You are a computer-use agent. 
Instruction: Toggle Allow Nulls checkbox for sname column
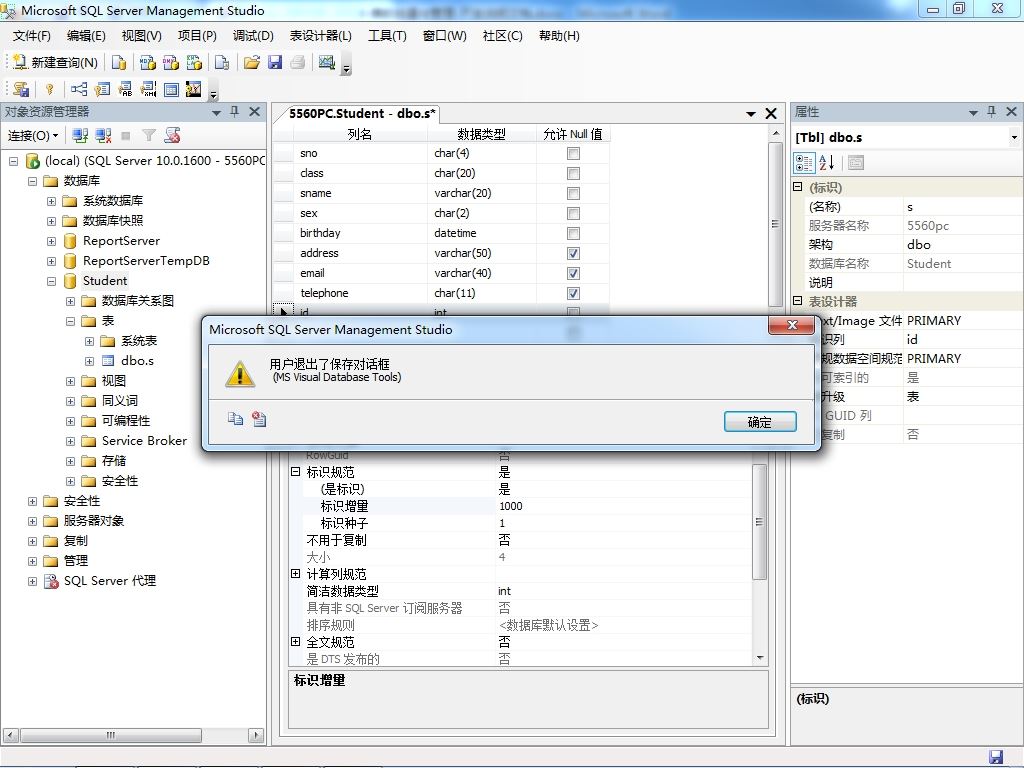[x=573, y=194]
